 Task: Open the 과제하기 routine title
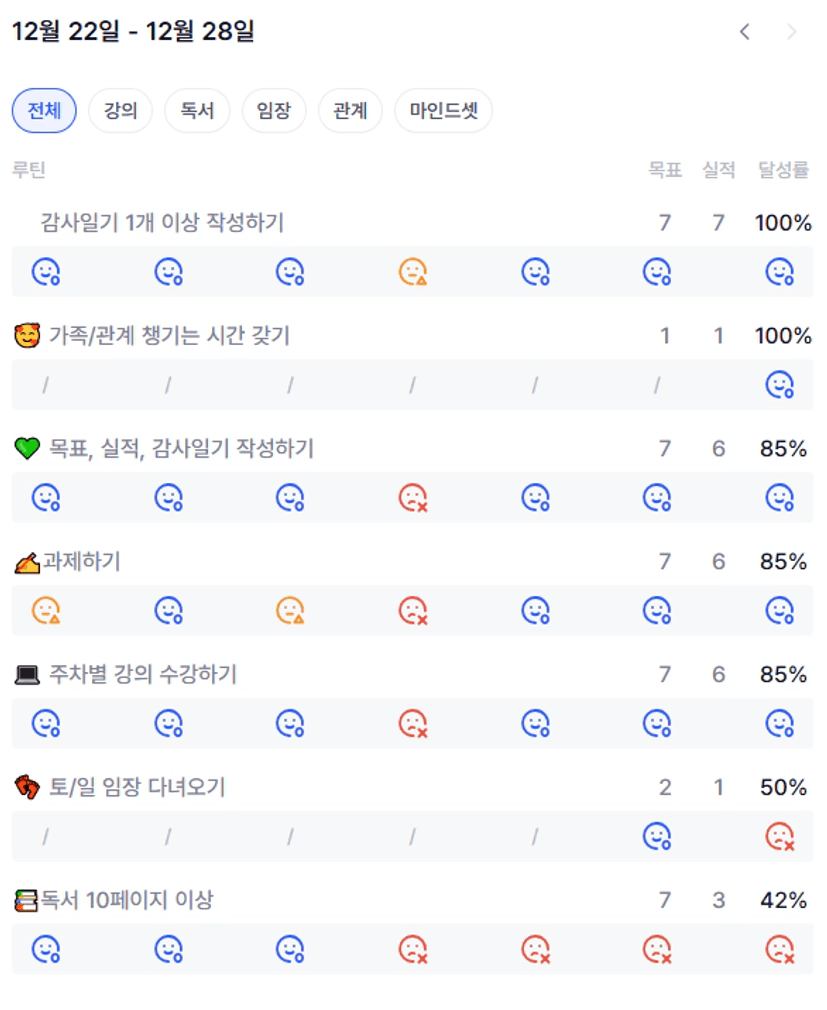(x=80, y=562)
